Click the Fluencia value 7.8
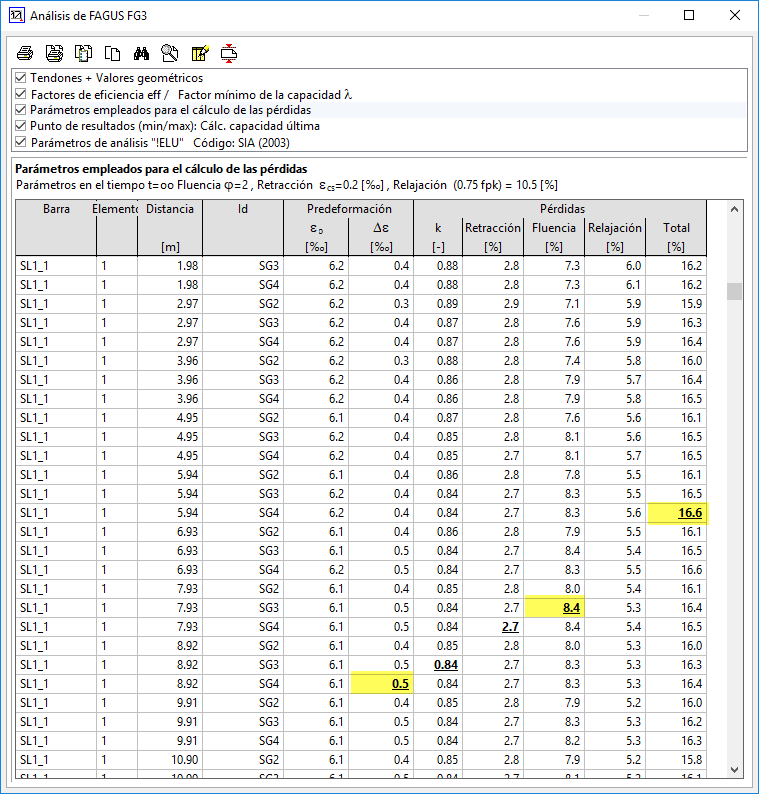 572,474
